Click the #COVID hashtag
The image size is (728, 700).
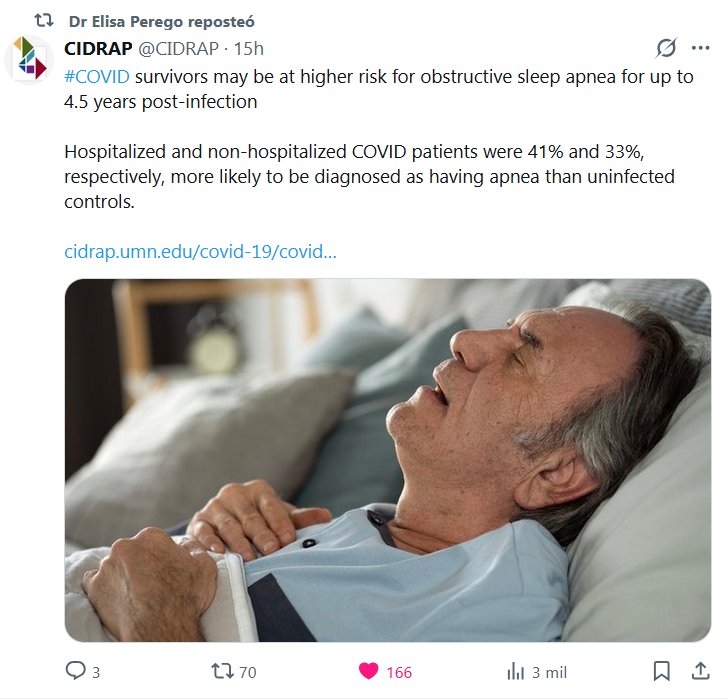point(96,77)
